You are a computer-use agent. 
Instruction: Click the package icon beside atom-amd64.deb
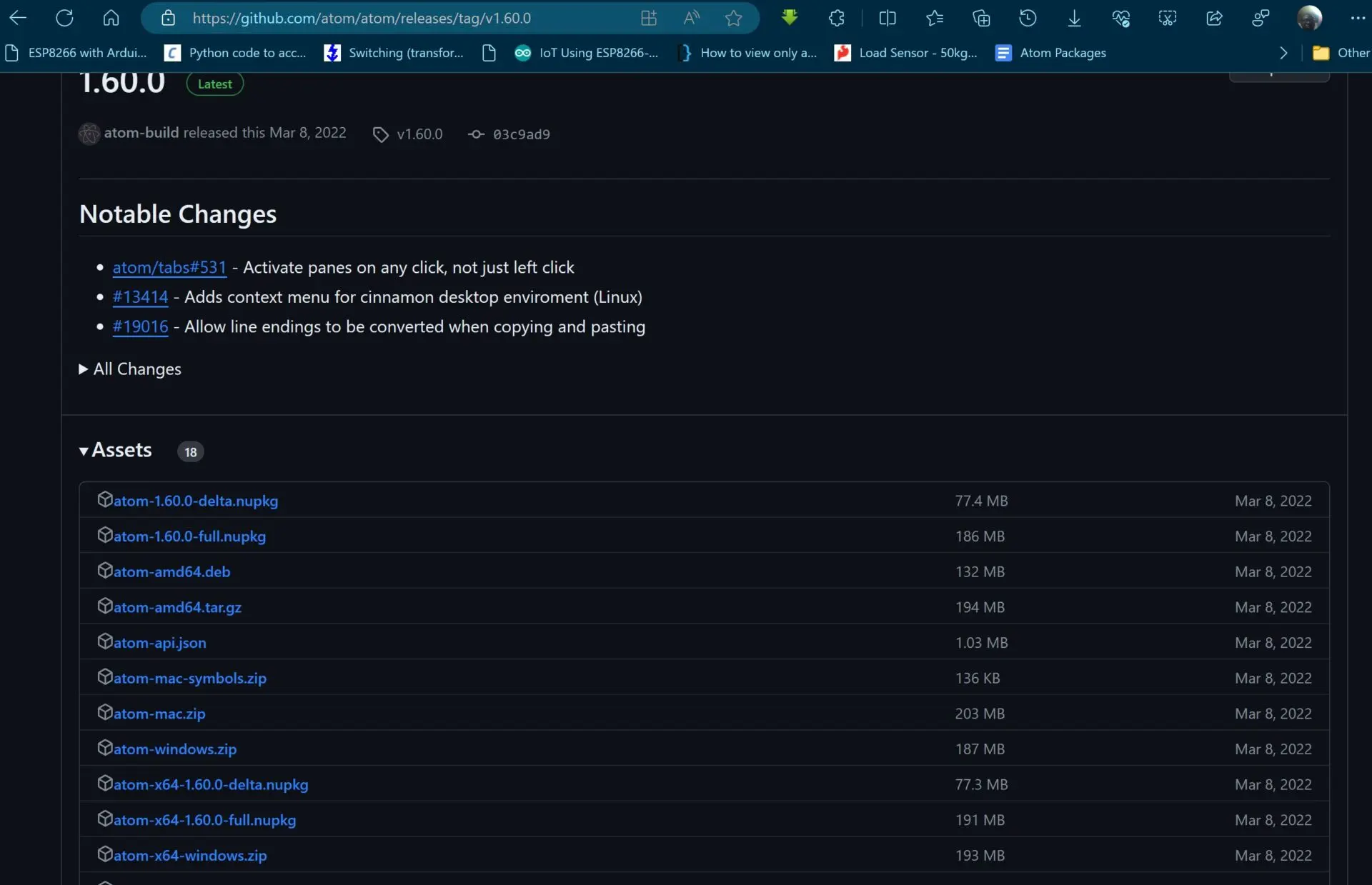pos(105,570)
